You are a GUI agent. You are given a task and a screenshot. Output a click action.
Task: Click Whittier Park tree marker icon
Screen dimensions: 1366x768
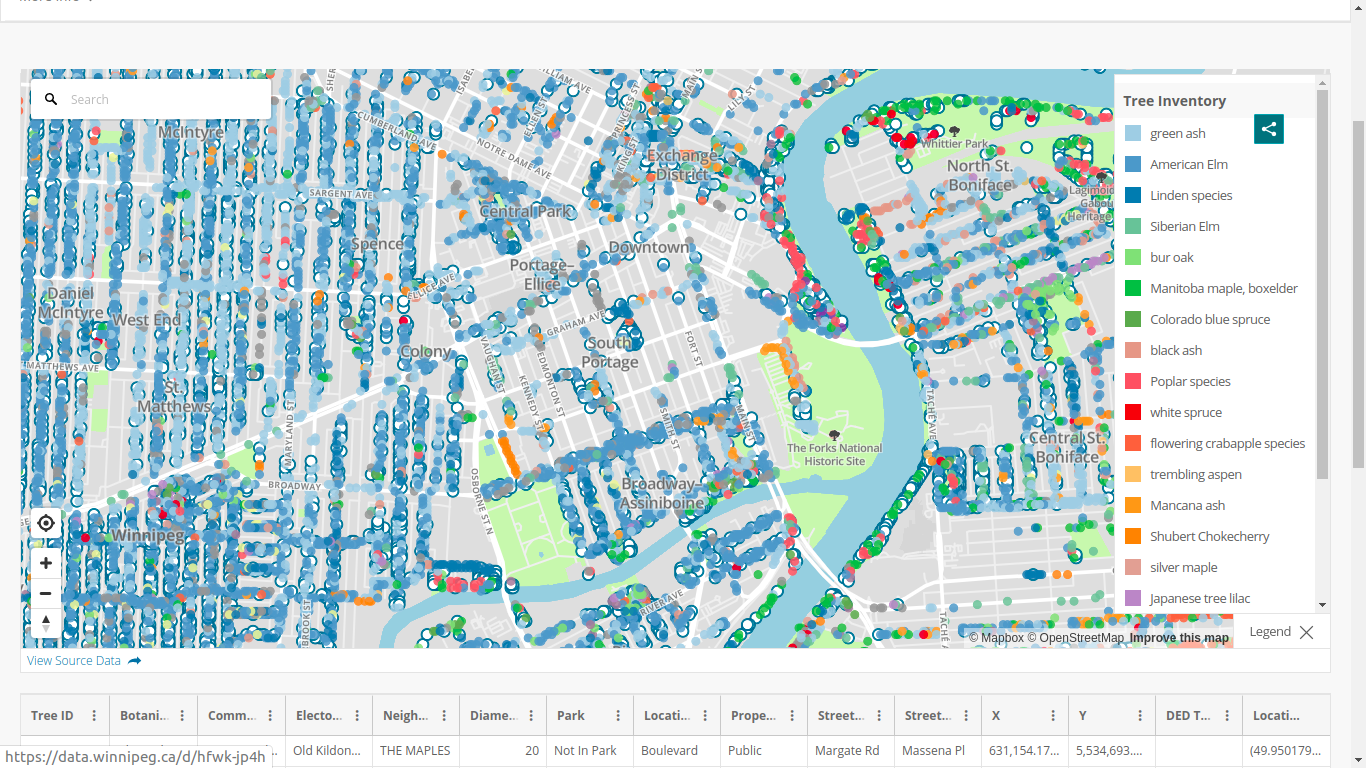(x=954, y=132)
